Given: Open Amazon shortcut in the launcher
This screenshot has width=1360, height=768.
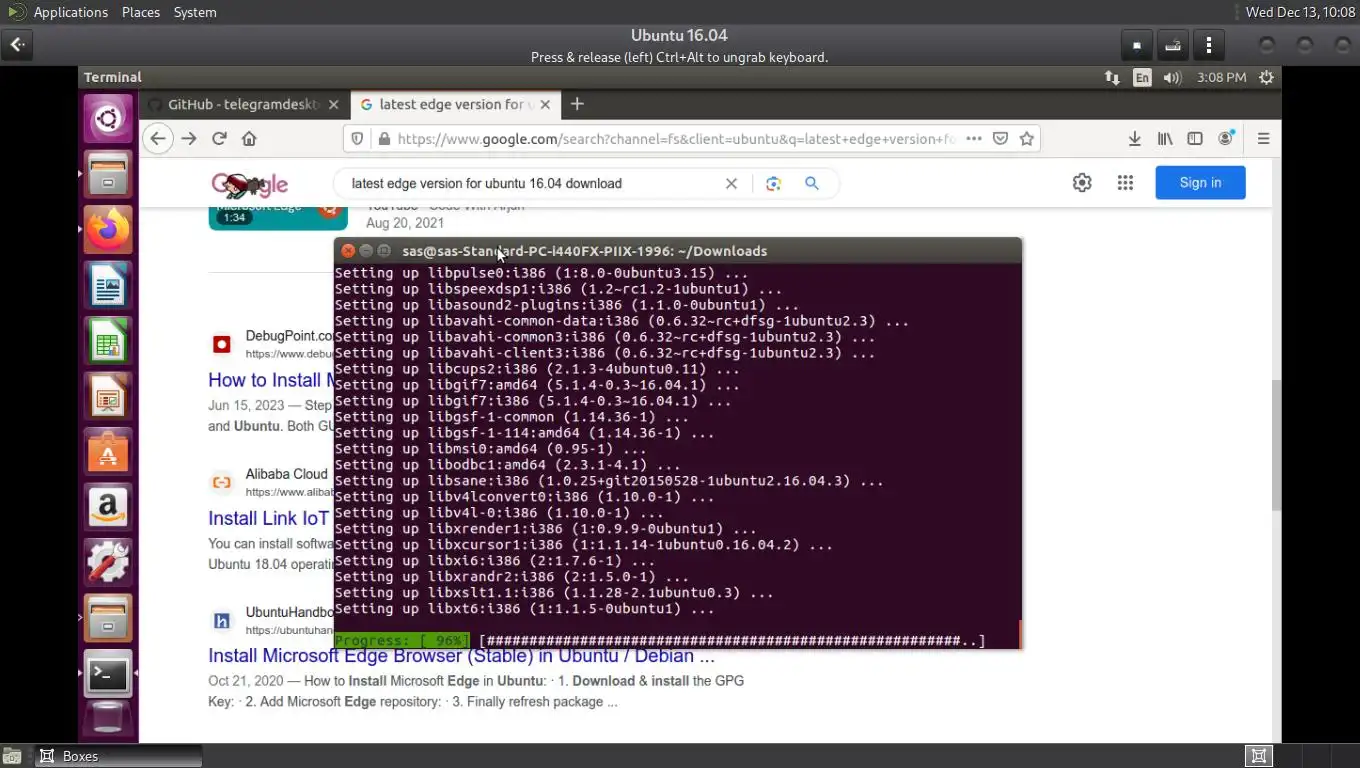Looking at the screenshot, I should pyautogui.click(x=108, y=507).
